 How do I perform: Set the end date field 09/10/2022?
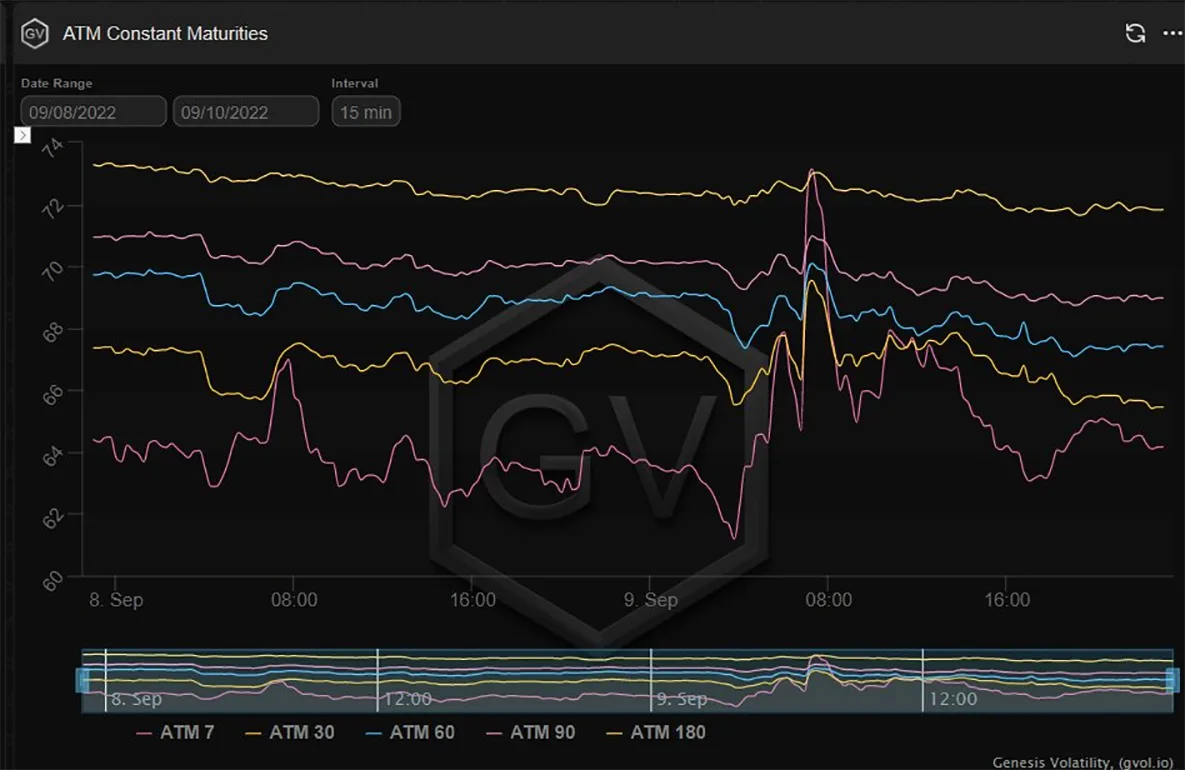click(x=246, y=112)
